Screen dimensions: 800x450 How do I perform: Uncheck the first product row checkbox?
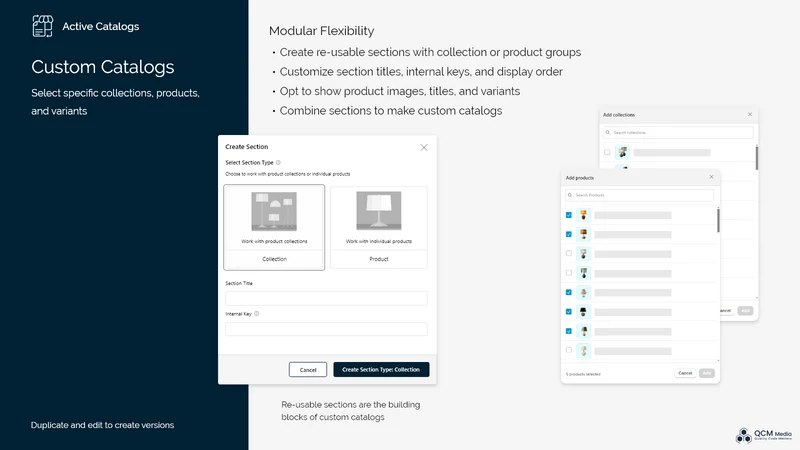[568, 215]
